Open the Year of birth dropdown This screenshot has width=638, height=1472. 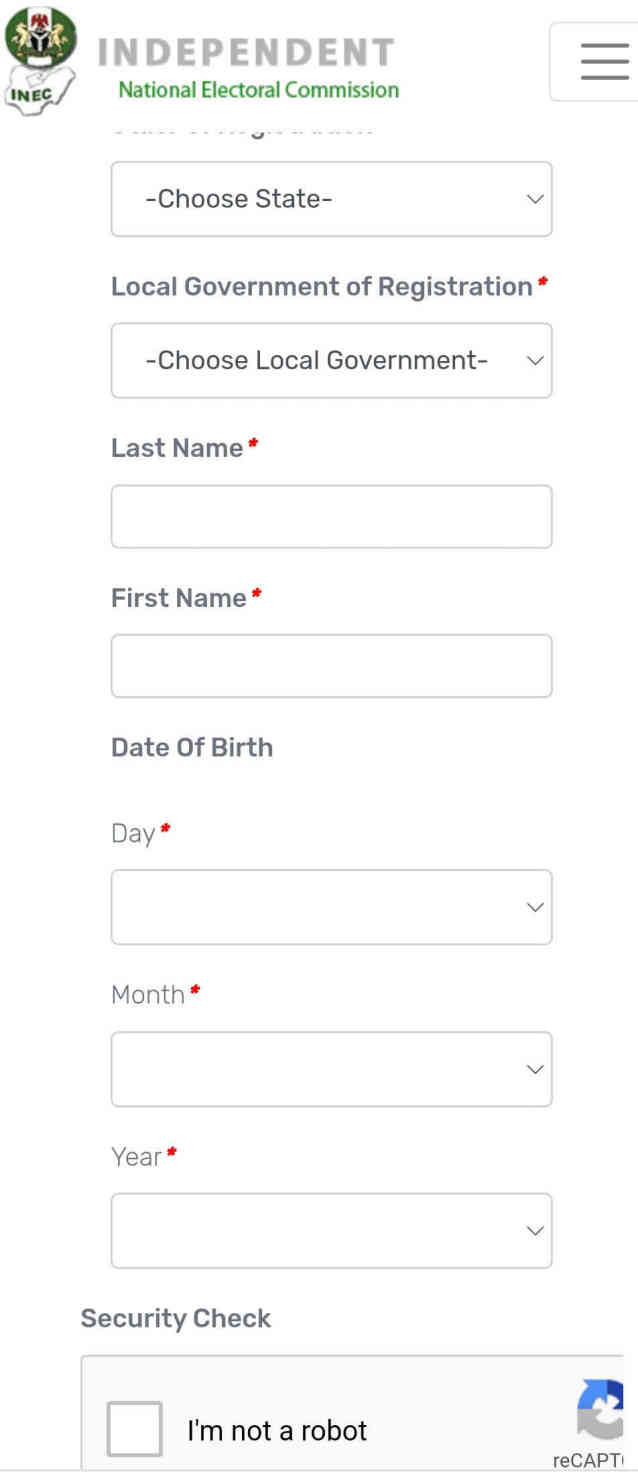[331, 1231]
